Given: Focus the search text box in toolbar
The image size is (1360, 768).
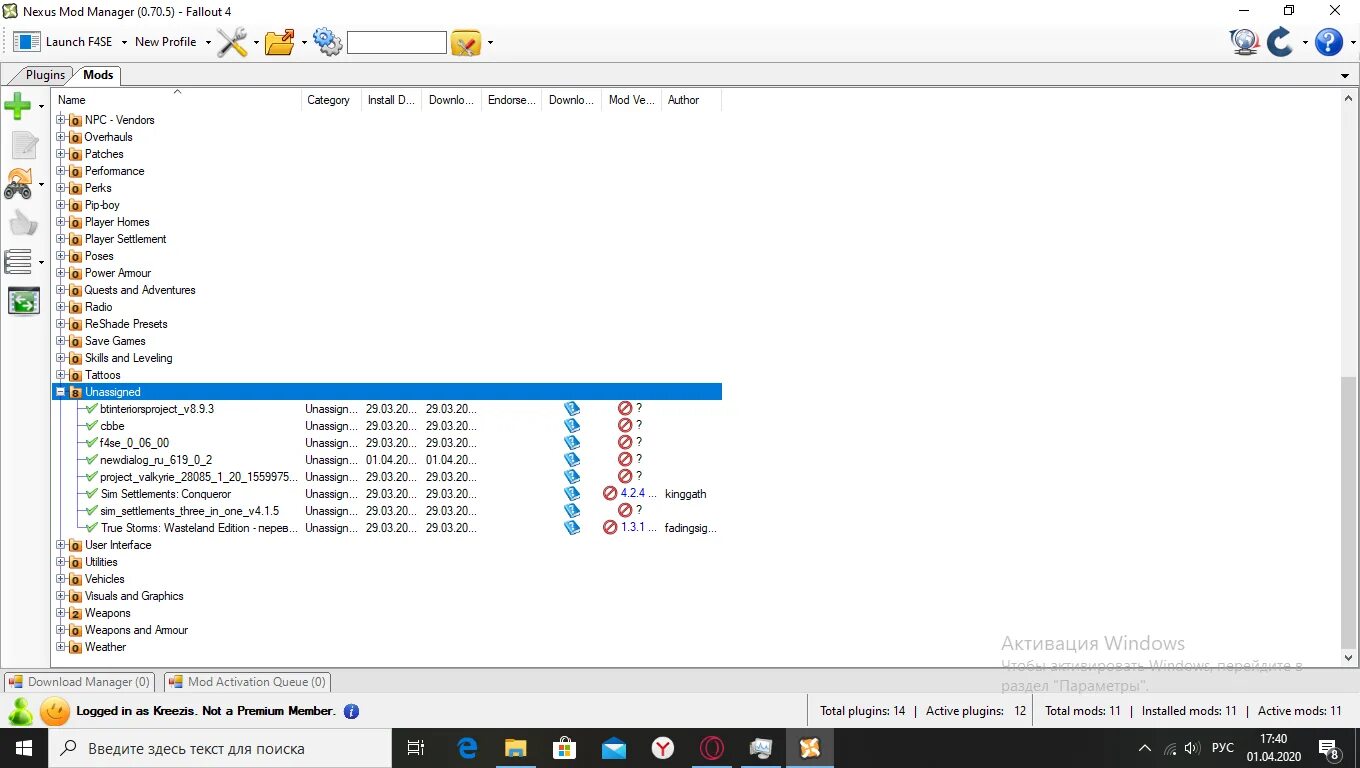Looking at the screenshot, I should coord(396,42).
